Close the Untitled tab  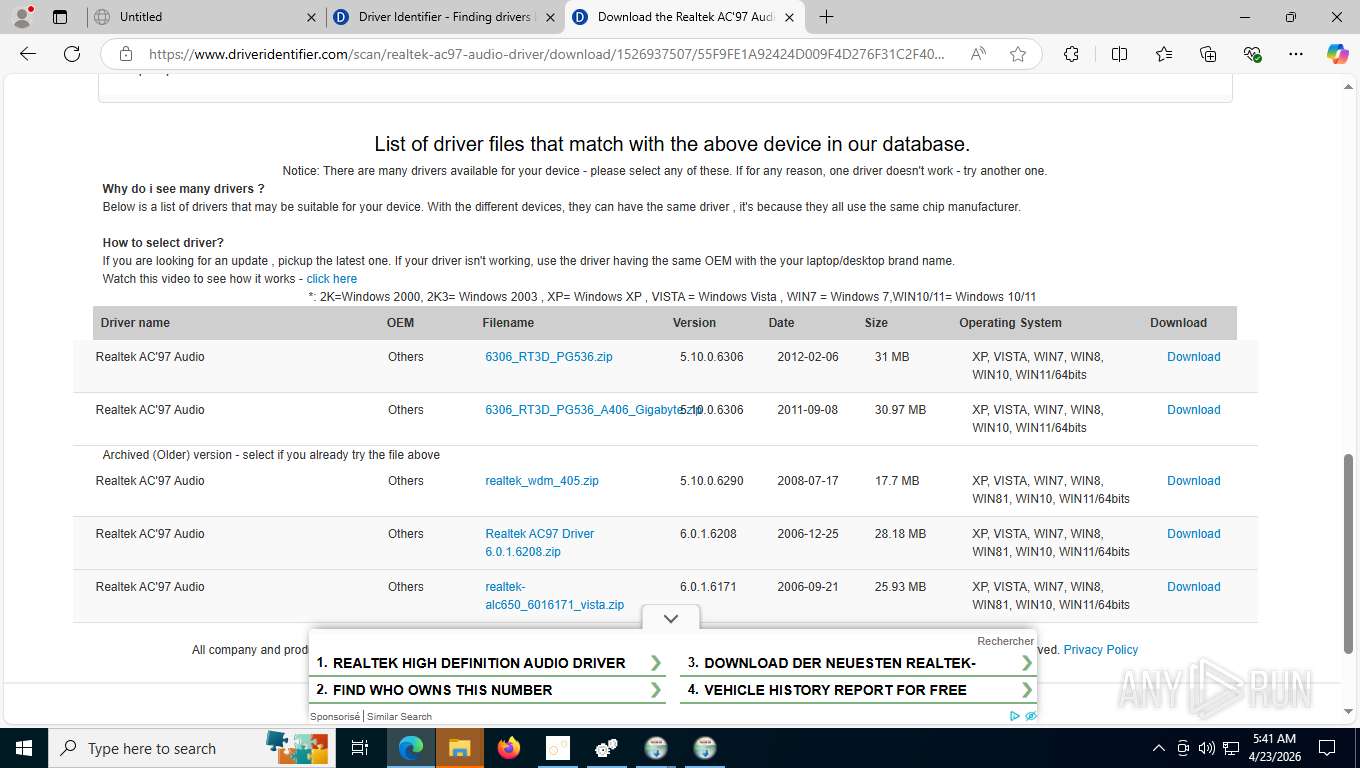point(311,17)
